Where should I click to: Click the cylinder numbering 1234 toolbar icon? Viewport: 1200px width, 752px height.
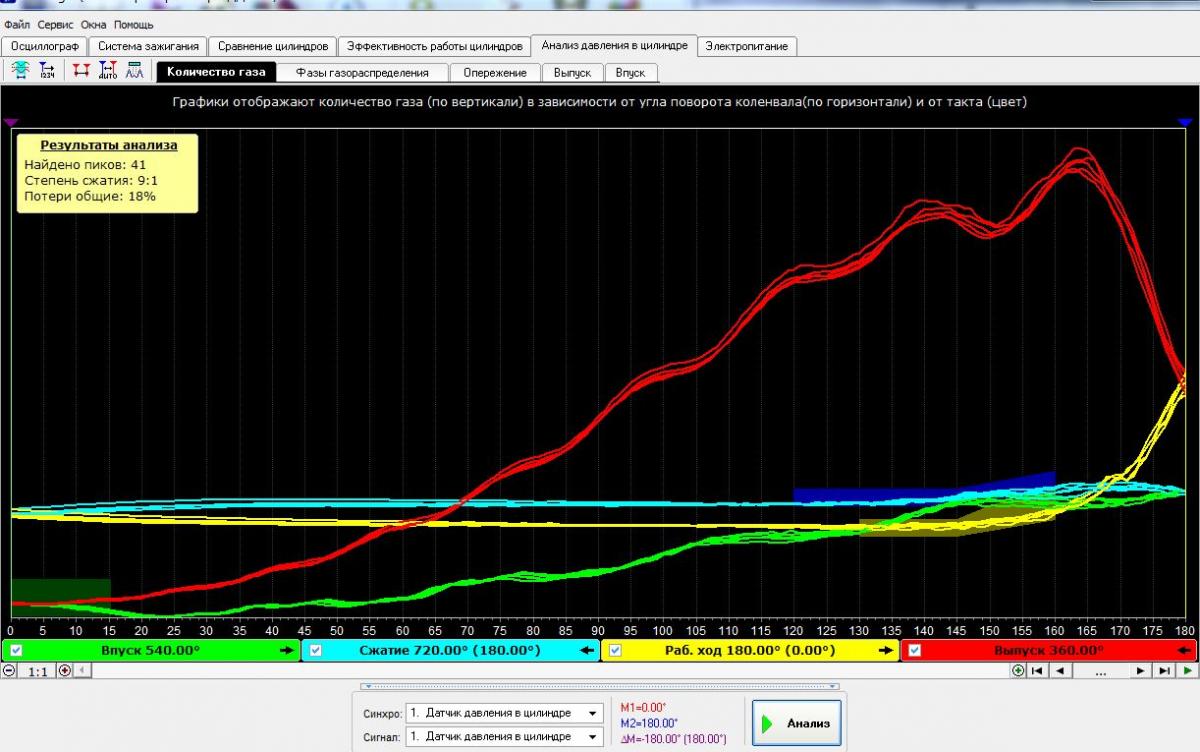pos(47,71)
